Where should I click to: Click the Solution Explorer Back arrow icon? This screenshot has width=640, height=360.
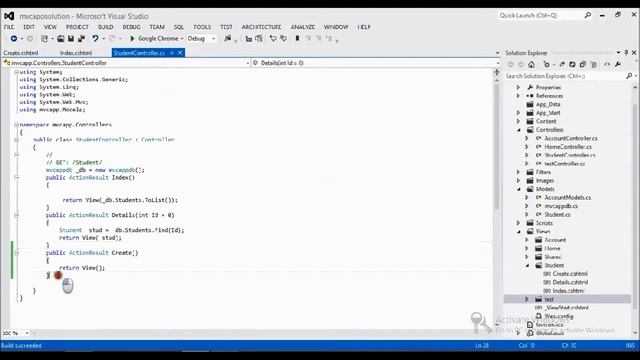[510, 64]
